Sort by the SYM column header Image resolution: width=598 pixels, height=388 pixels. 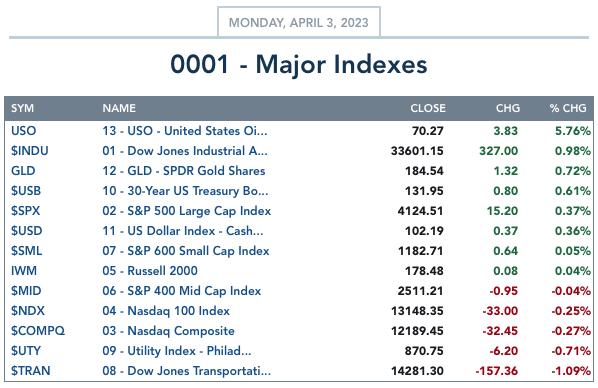23,108
